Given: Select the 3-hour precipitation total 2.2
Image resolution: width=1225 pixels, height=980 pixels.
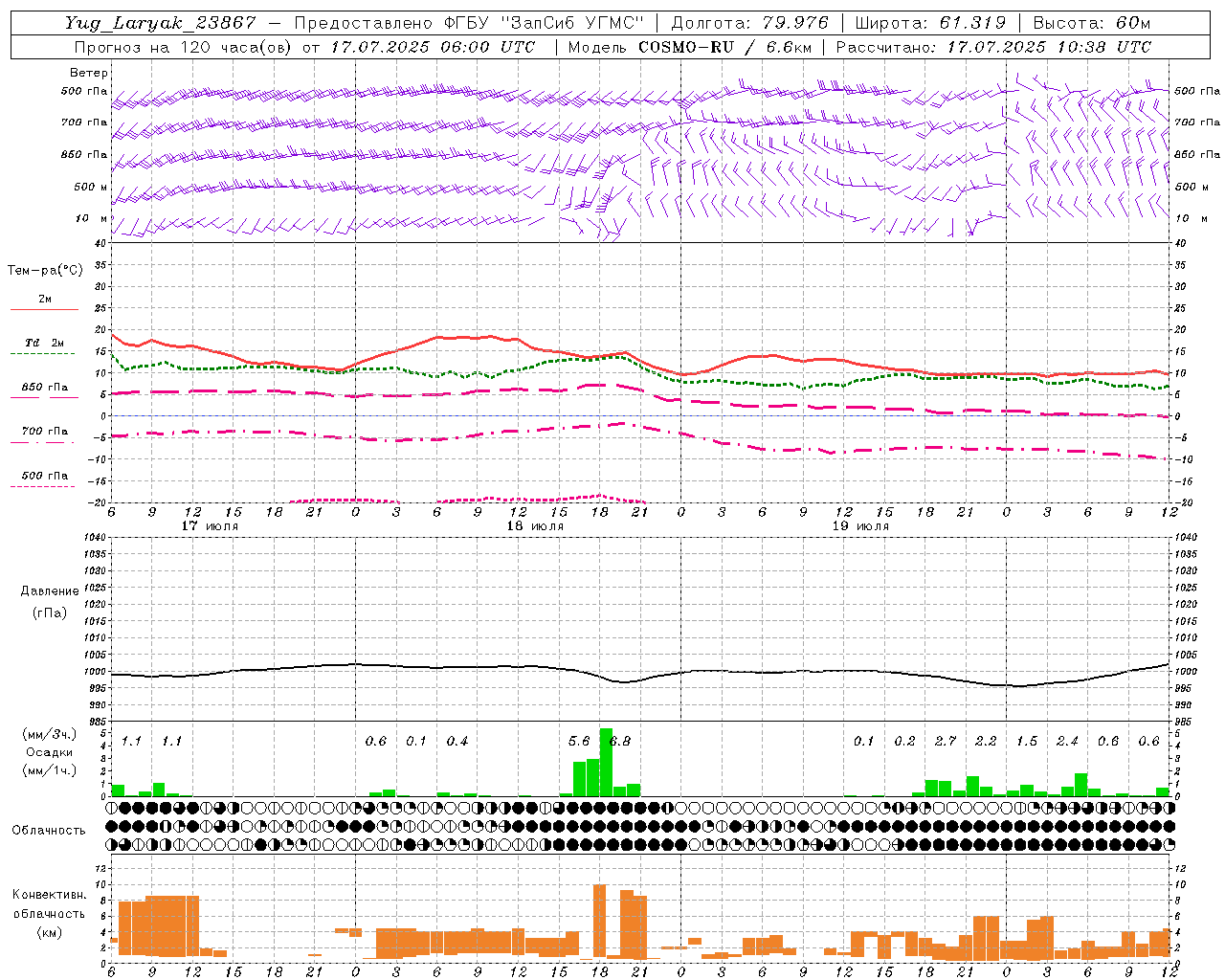Looking at the screenshot, I should (986, 741).
